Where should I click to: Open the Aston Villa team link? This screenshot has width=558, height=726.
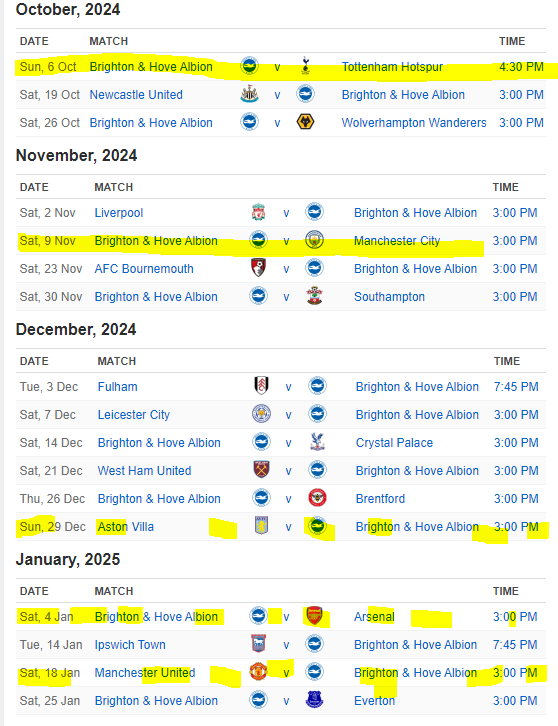tap(125, 526)
